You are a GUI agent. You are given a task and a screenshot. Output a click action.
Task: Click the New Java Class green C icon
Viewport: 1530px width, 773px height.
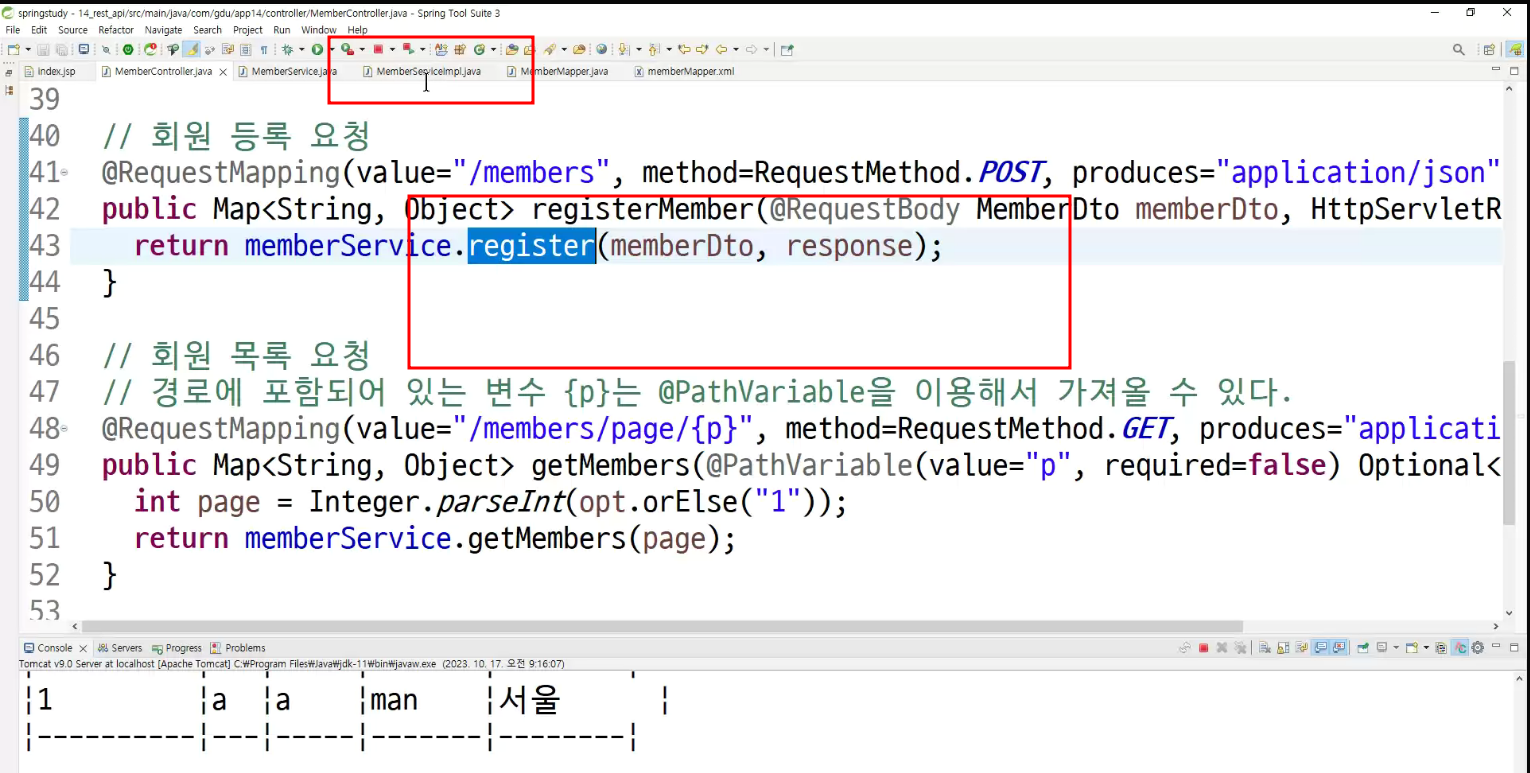coord(480,49)
